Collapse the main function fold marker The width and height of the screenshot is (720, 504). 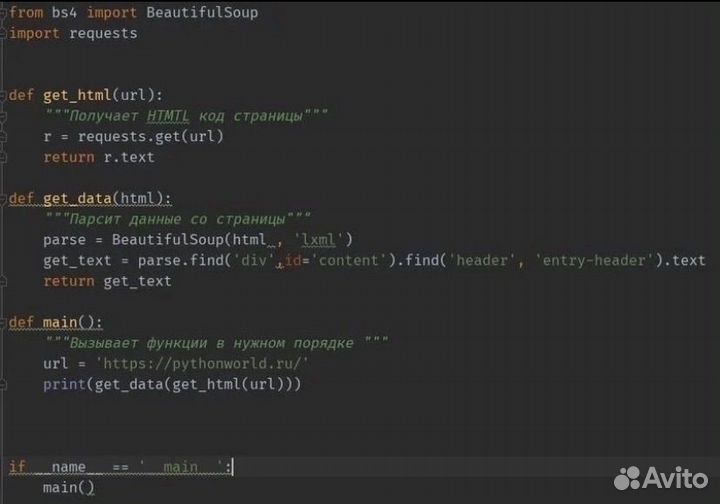[x=3, y=323]
